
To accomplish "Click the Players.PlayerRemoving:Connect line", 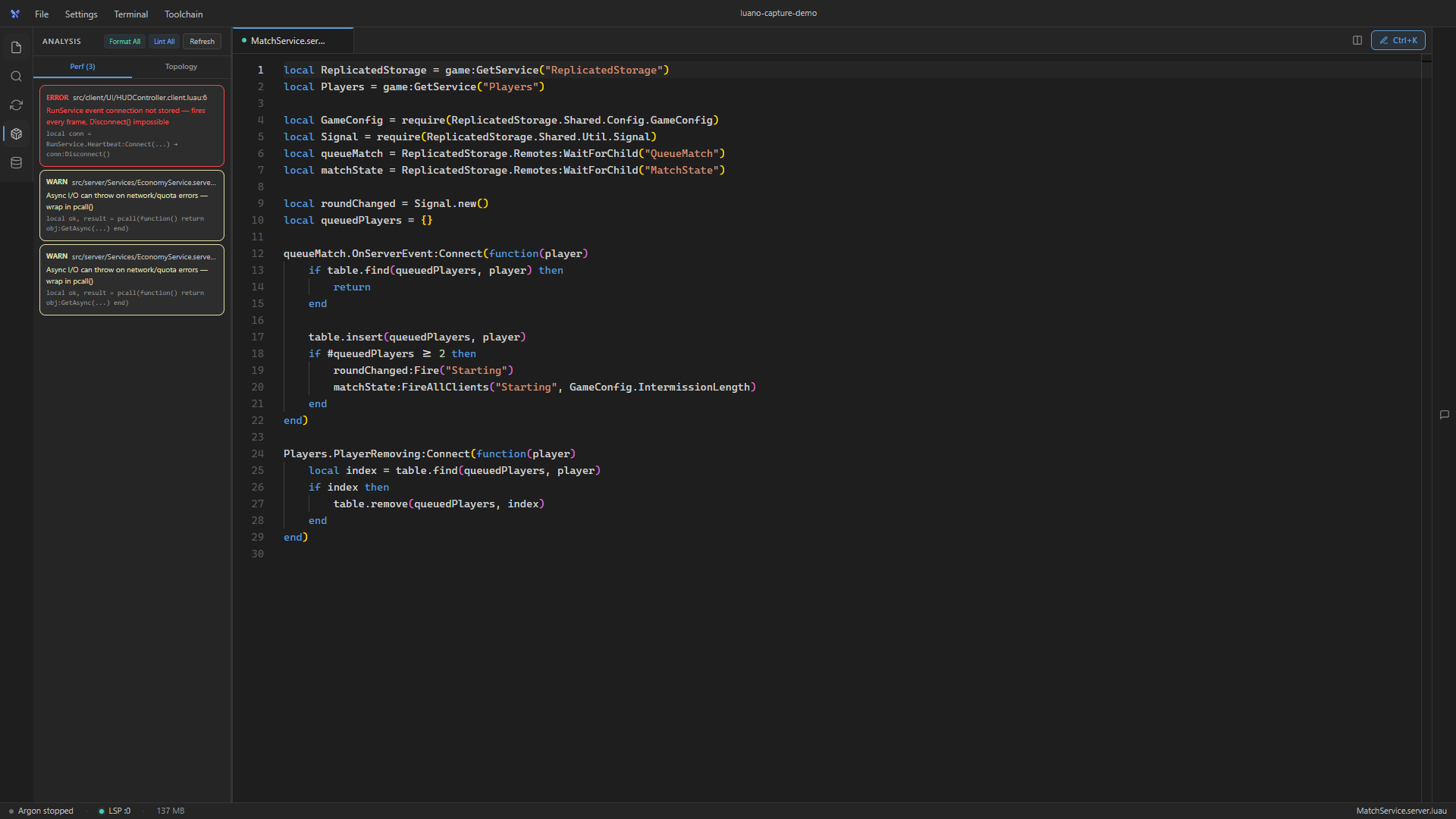I will (429, 453).
